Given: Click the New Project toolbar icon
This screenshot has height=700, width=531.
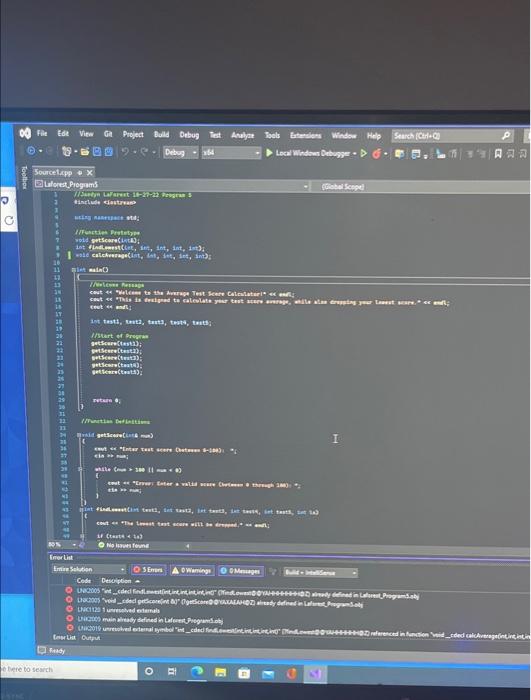Looking at the screenshot, I should 67,152.
